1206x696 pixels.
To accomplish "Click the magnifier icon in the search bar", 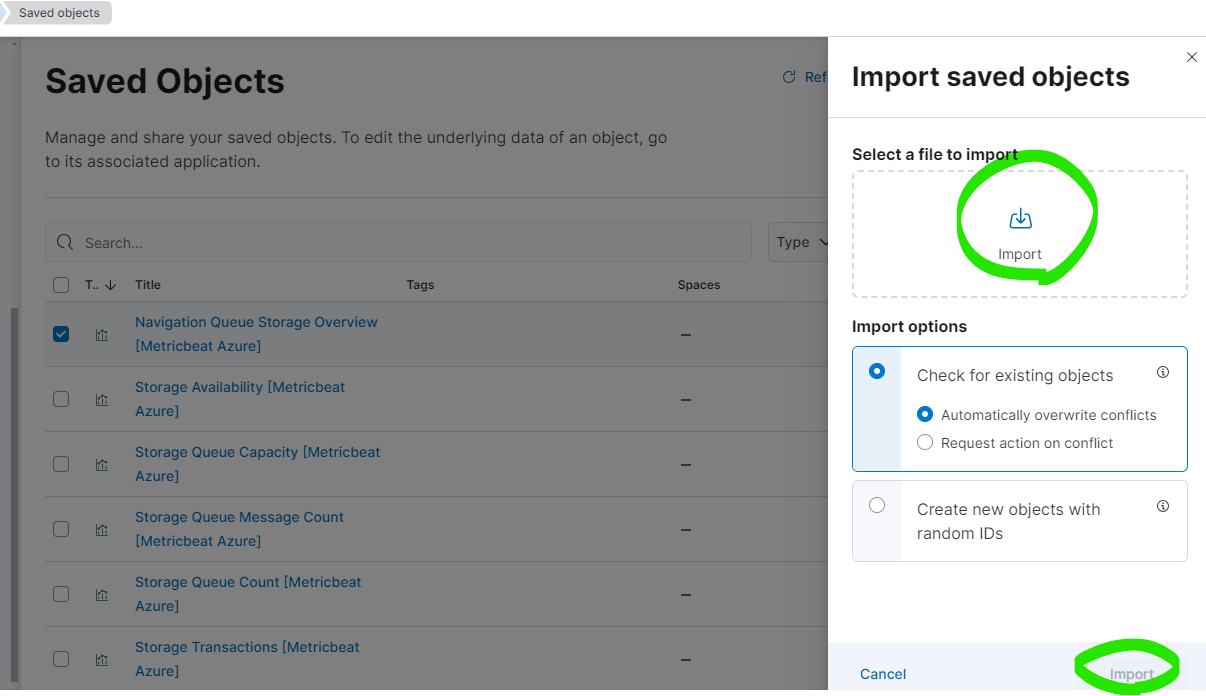I will (x=64, y=242).
